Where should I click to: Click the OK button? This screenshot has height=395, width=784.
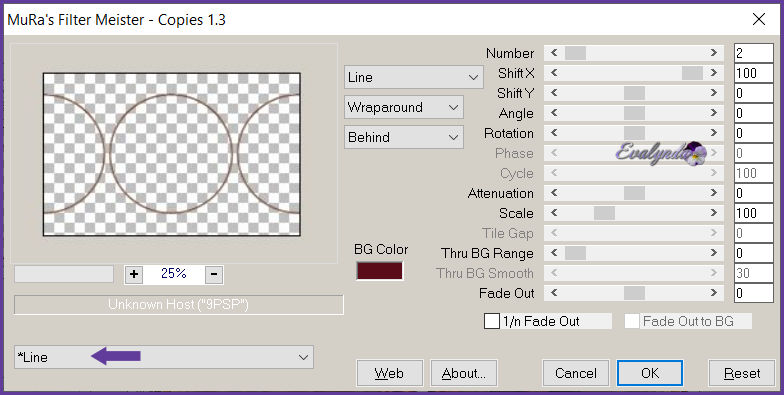point(650,373)
